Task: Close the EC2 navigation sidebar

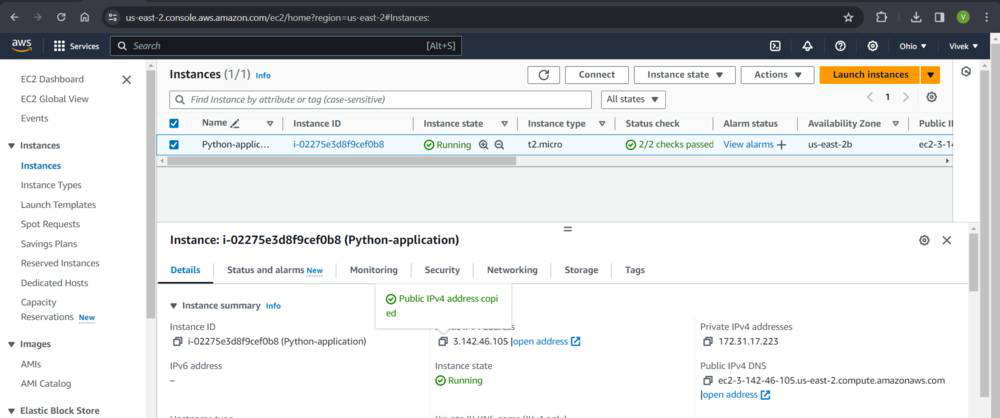Action: point(126,80)
